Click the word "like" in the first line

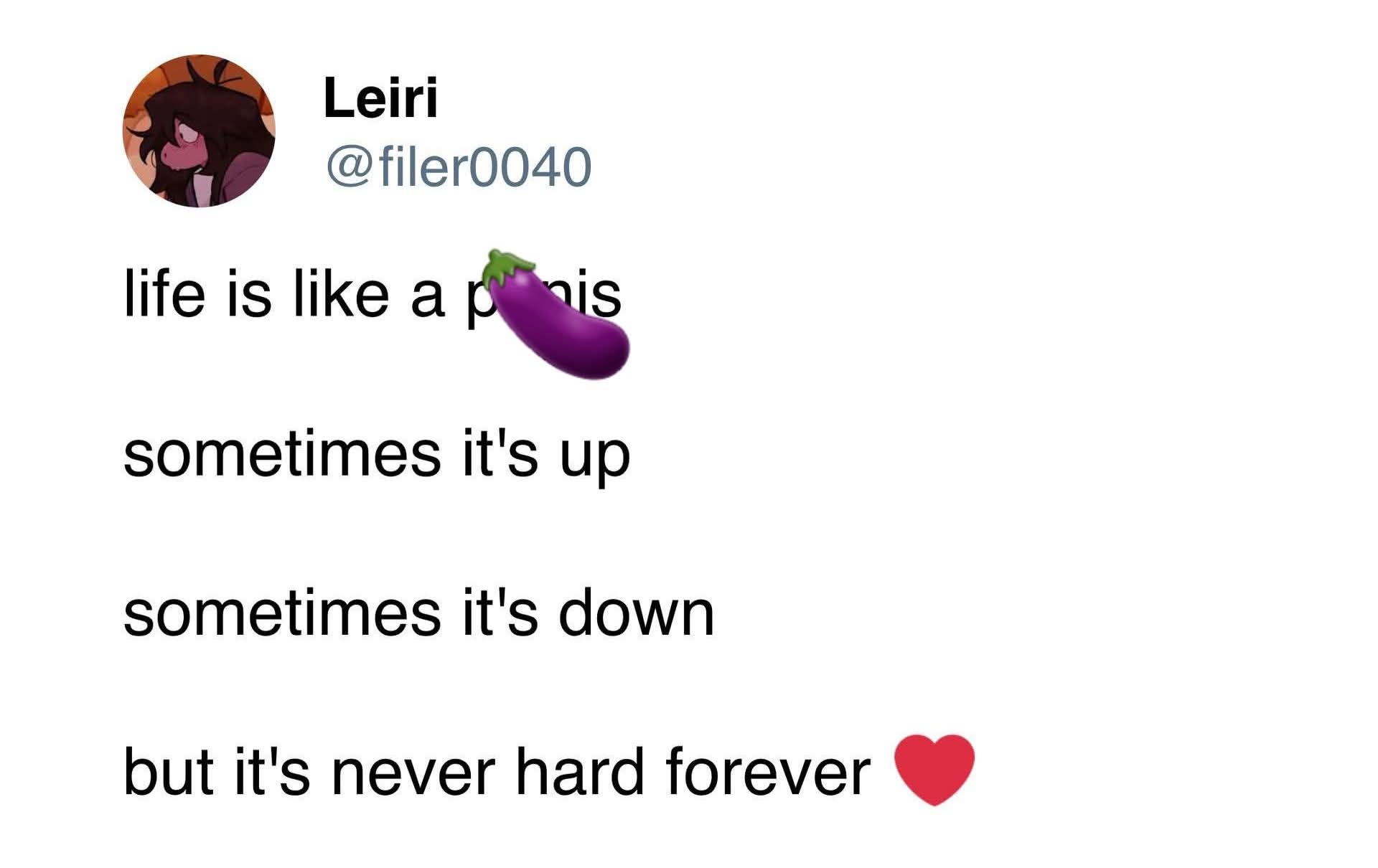[x=341, y=294]
